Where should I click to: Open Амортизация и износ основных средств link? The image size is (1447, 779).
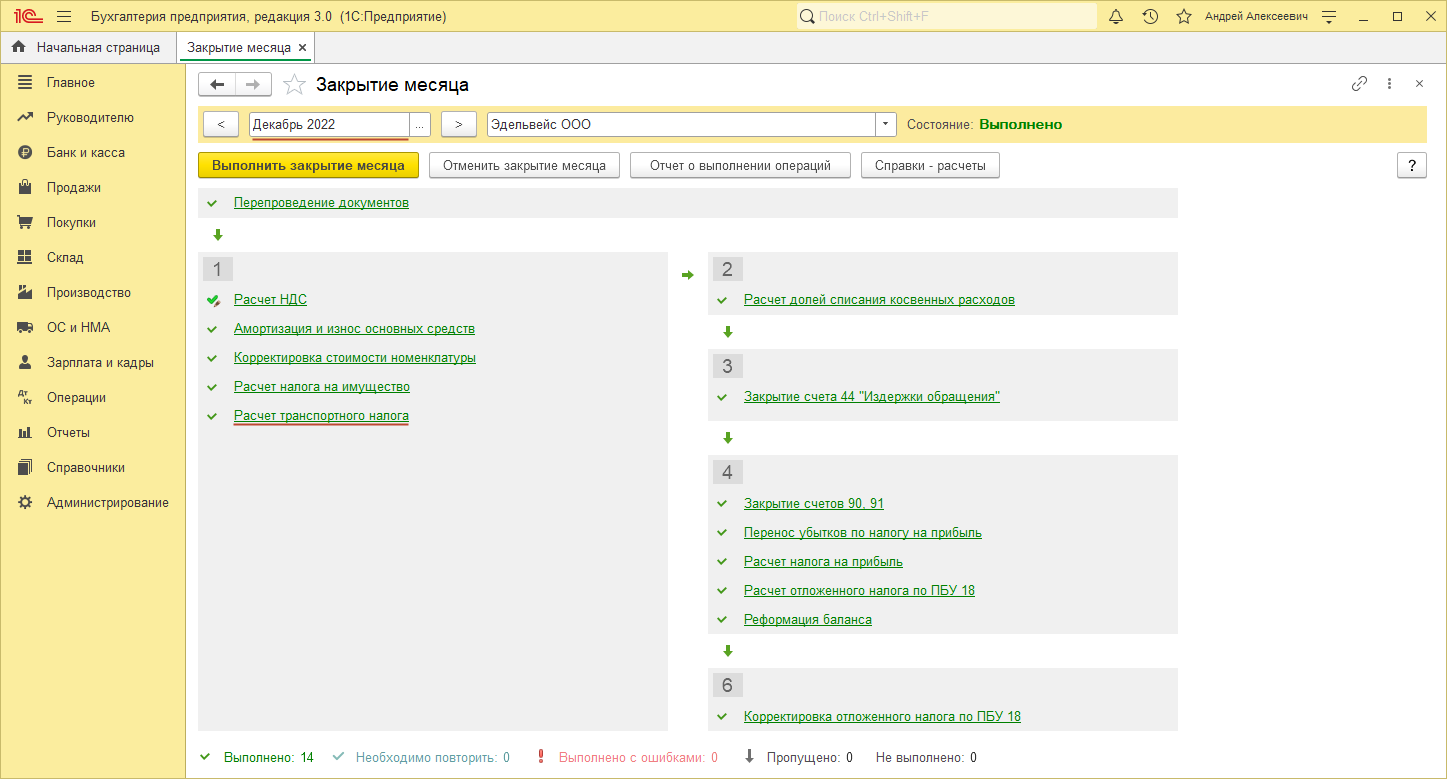(x=354, y=328)
